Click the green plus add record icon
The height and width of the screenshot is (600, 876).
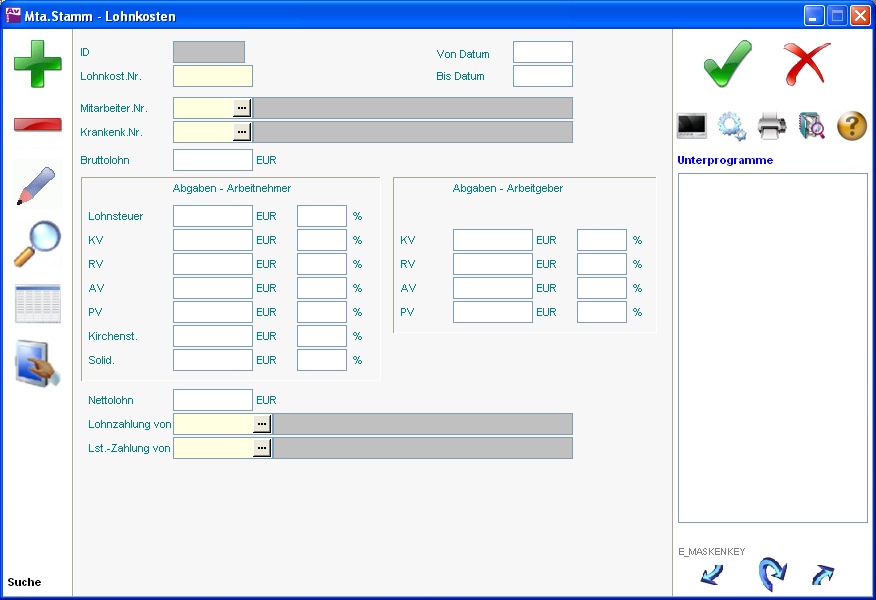[37, 63]
